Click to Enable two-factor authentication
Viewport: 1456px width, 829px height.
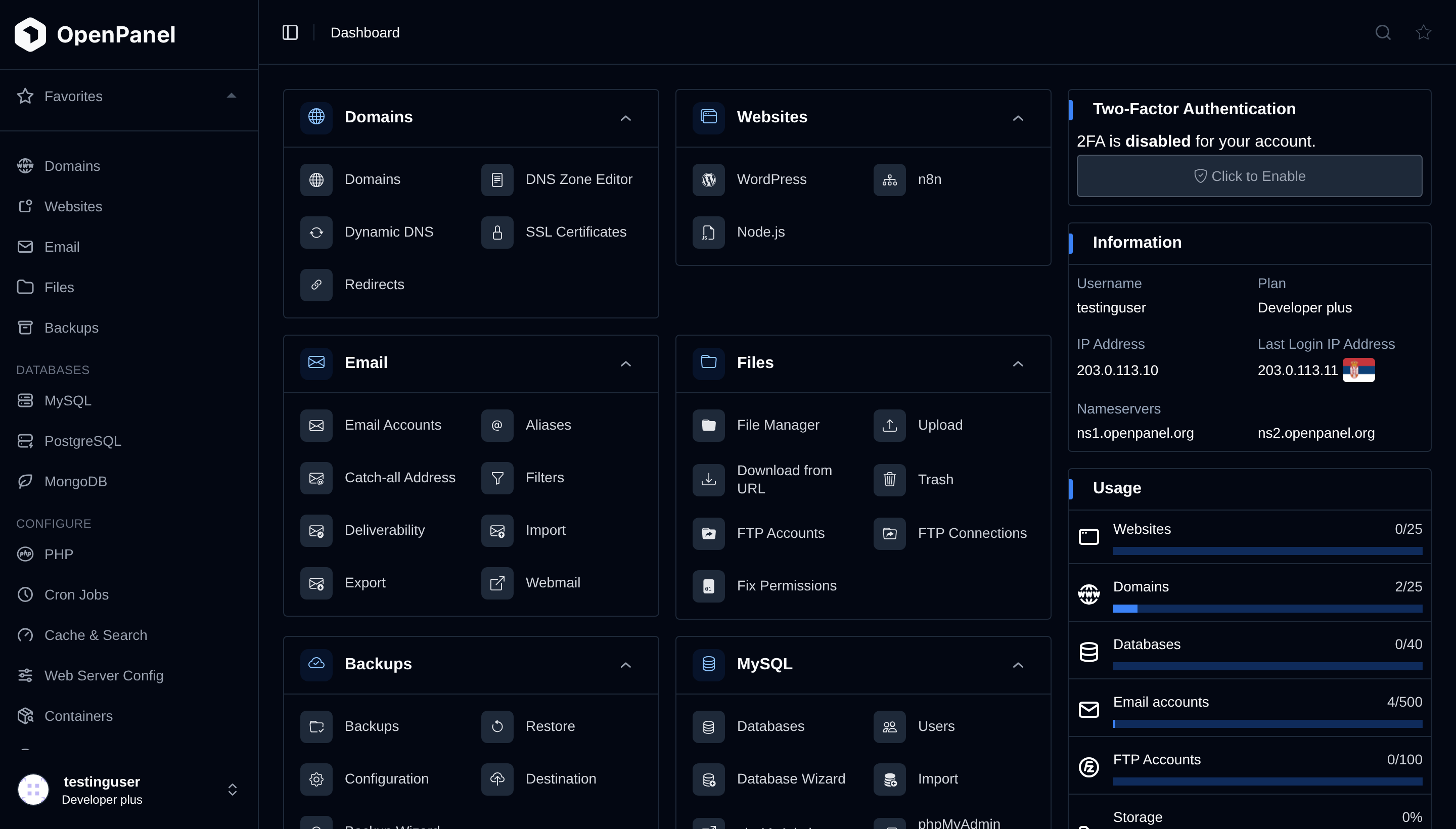(x=1249, y=176)
